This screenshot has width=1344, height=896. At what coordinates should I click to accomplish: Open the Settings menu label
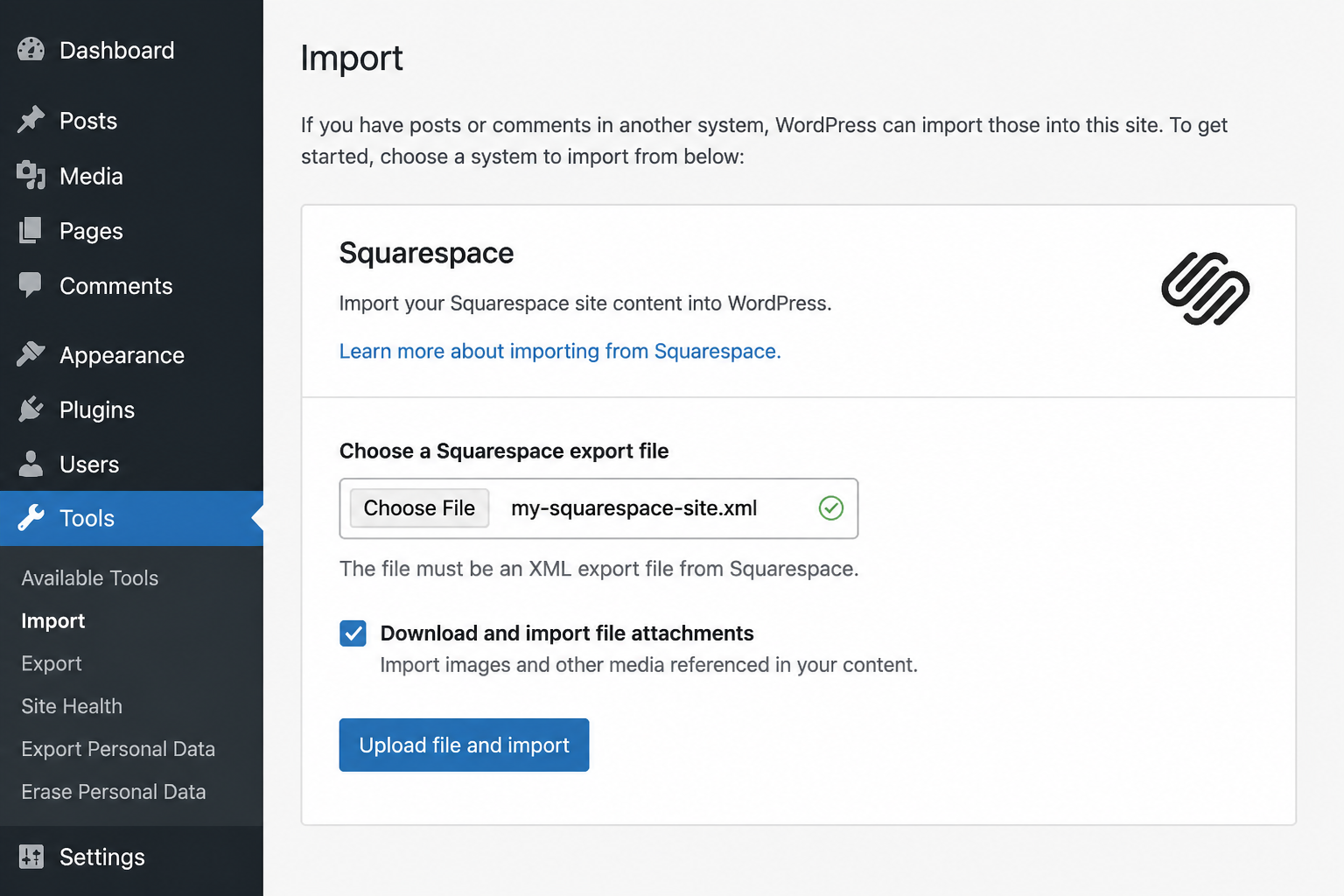point(102,857)
